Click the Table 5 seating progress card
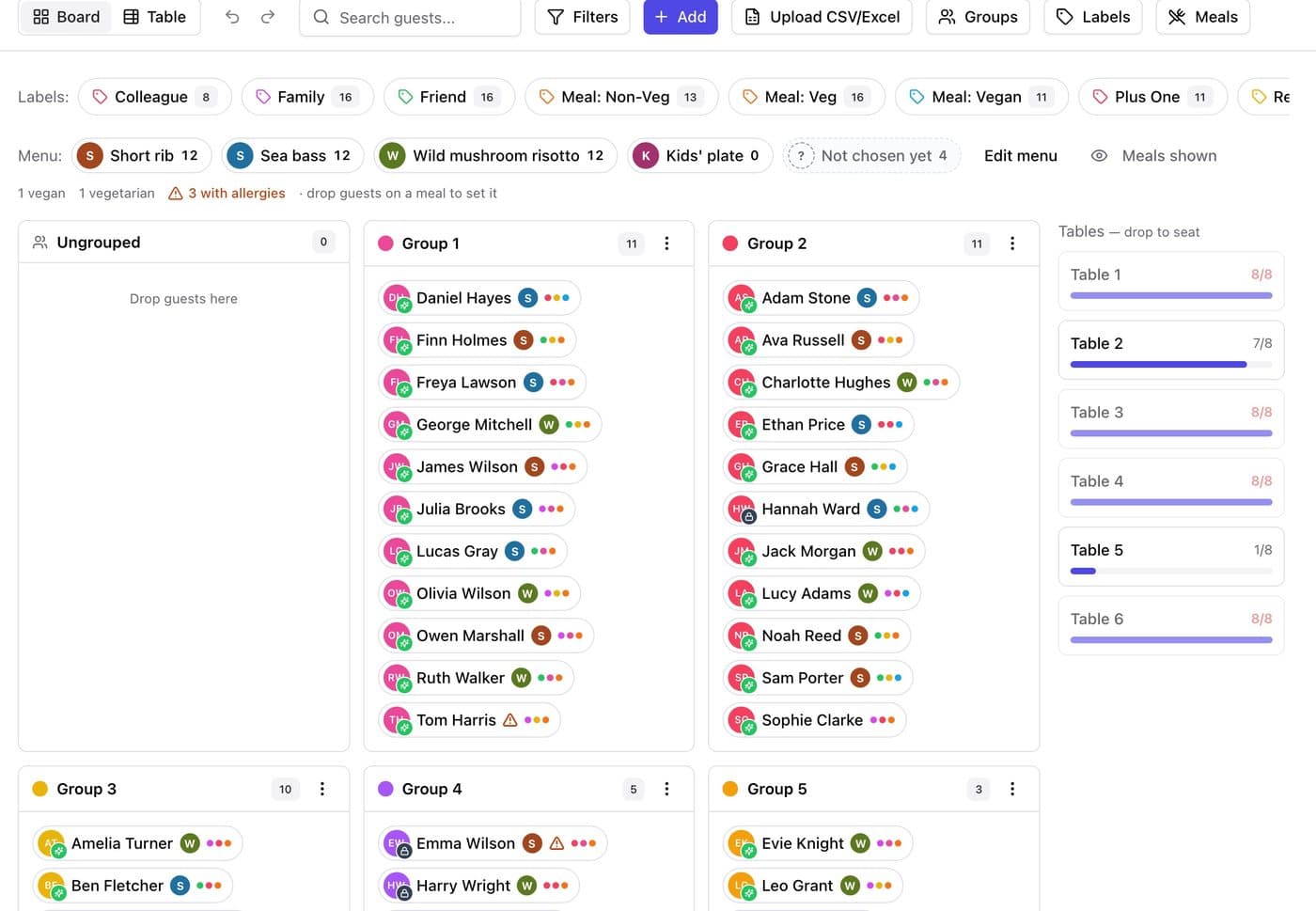 pos(1171,556)
